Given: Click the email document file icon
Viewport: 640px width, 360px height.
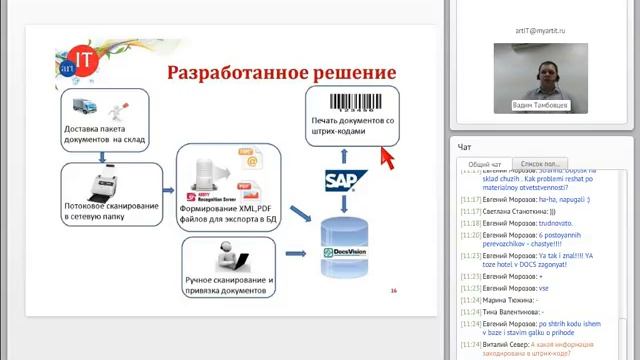Looking at the screenshot, I should (250, 158).
